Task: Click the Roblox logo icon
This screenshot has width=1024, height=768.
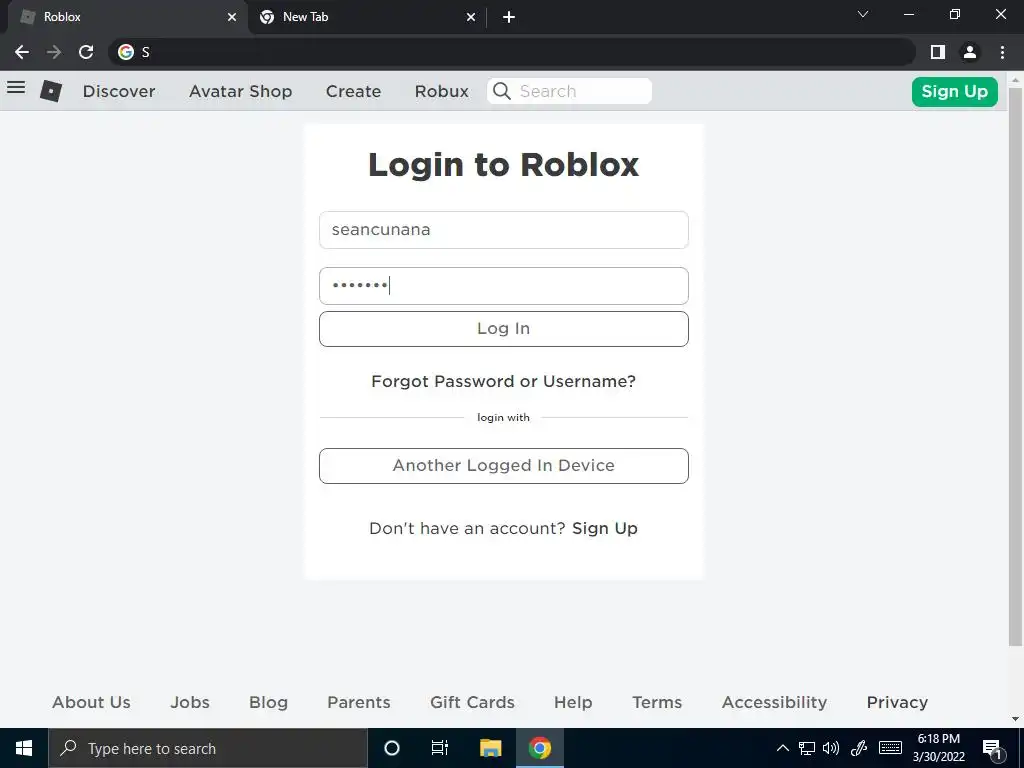Action: [51, 91]
